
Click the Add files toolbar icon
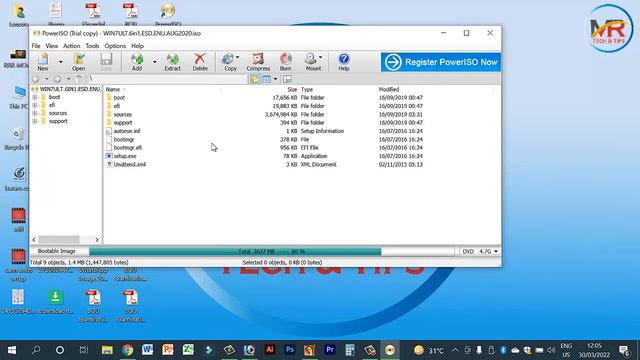pyautogui.click(x=137, y=62)
